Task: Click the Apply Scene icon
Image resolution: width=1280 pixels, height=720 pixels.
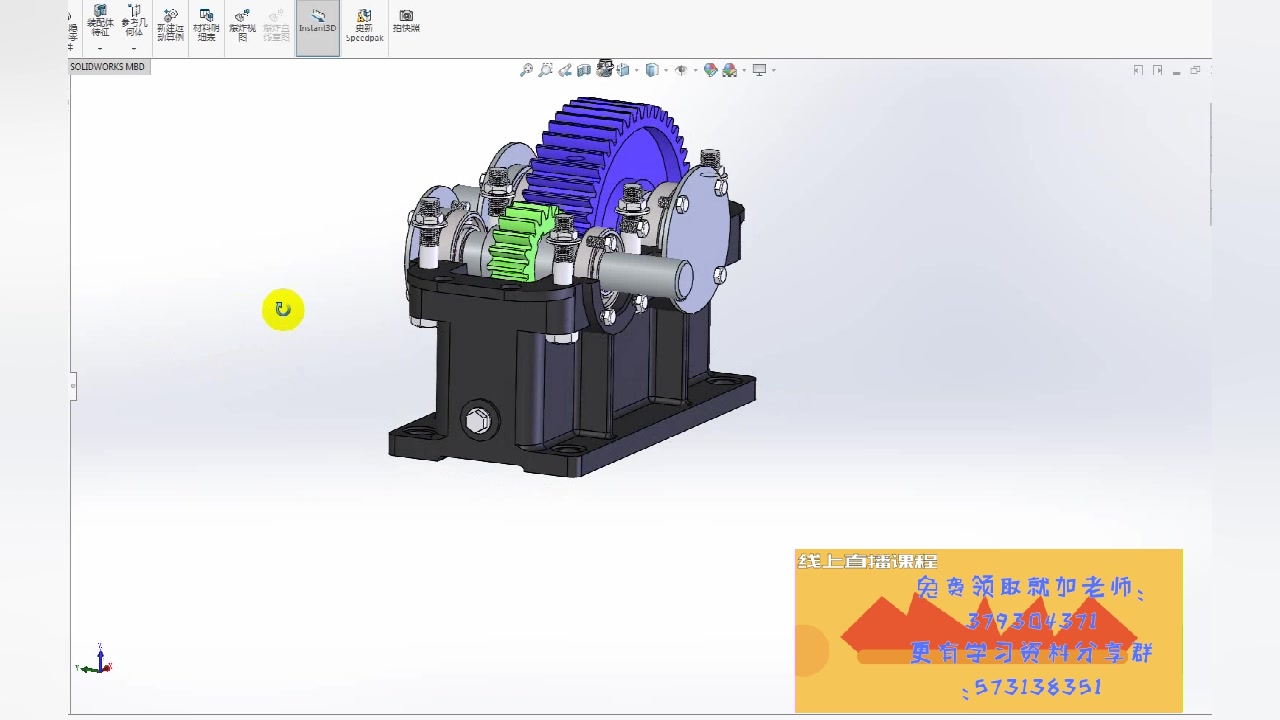Action: click(730, 70)
